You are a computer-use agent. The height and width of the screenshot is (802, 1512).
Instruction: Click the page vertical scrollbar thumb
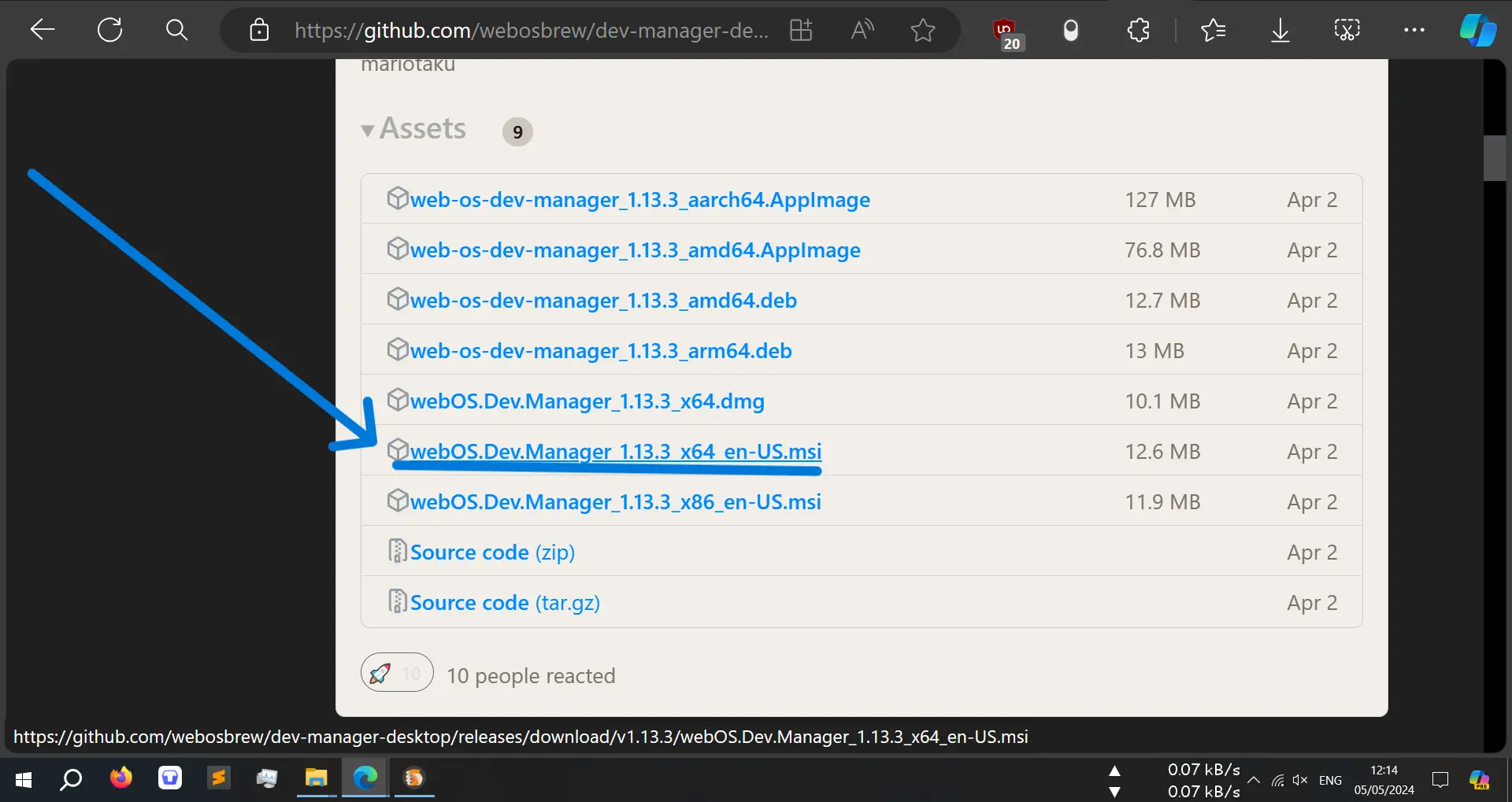click(x=1494, y=158)
